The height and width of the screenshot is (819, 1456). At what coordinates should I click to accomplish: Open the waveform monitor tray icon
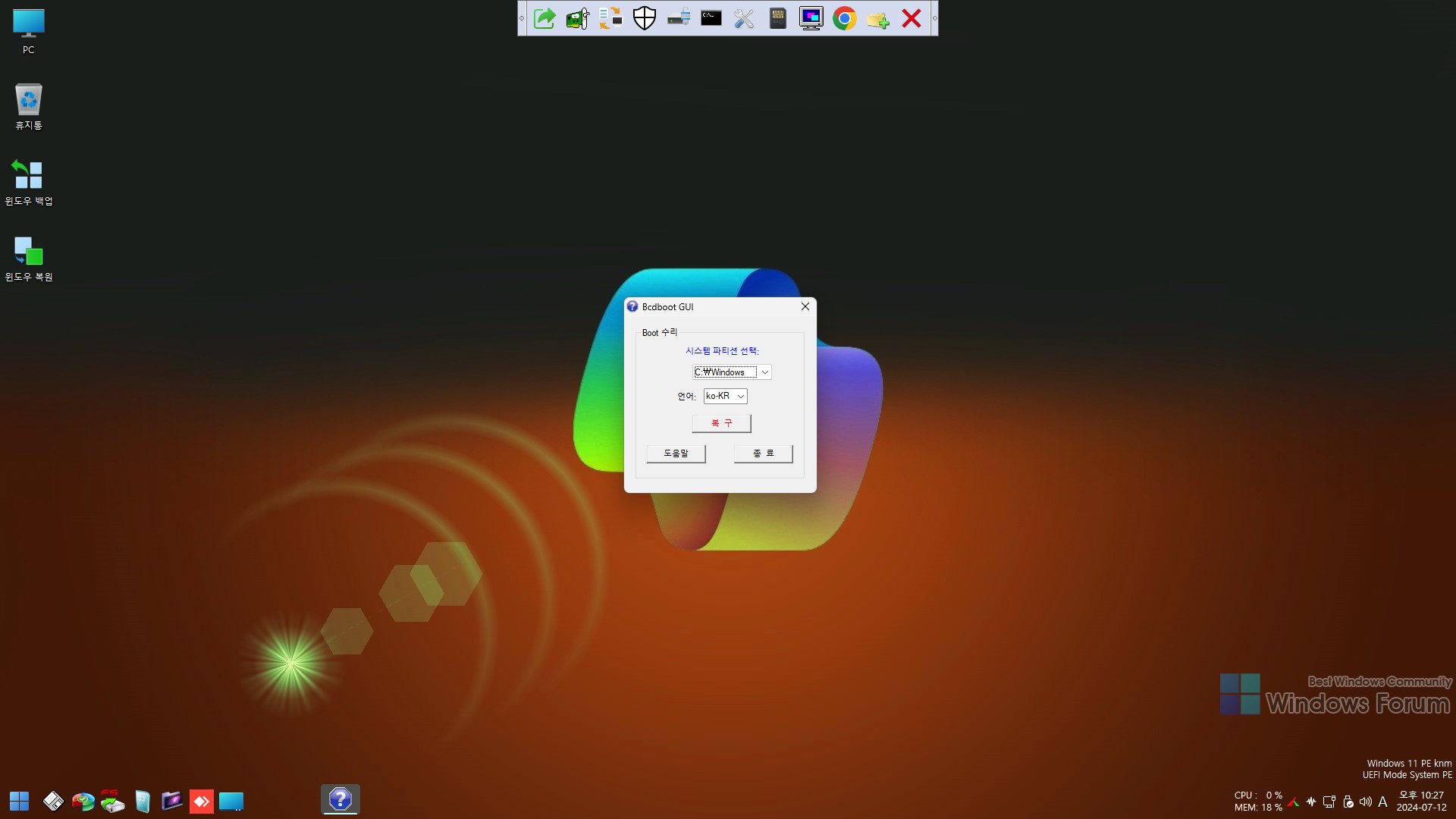[1311, 802]
